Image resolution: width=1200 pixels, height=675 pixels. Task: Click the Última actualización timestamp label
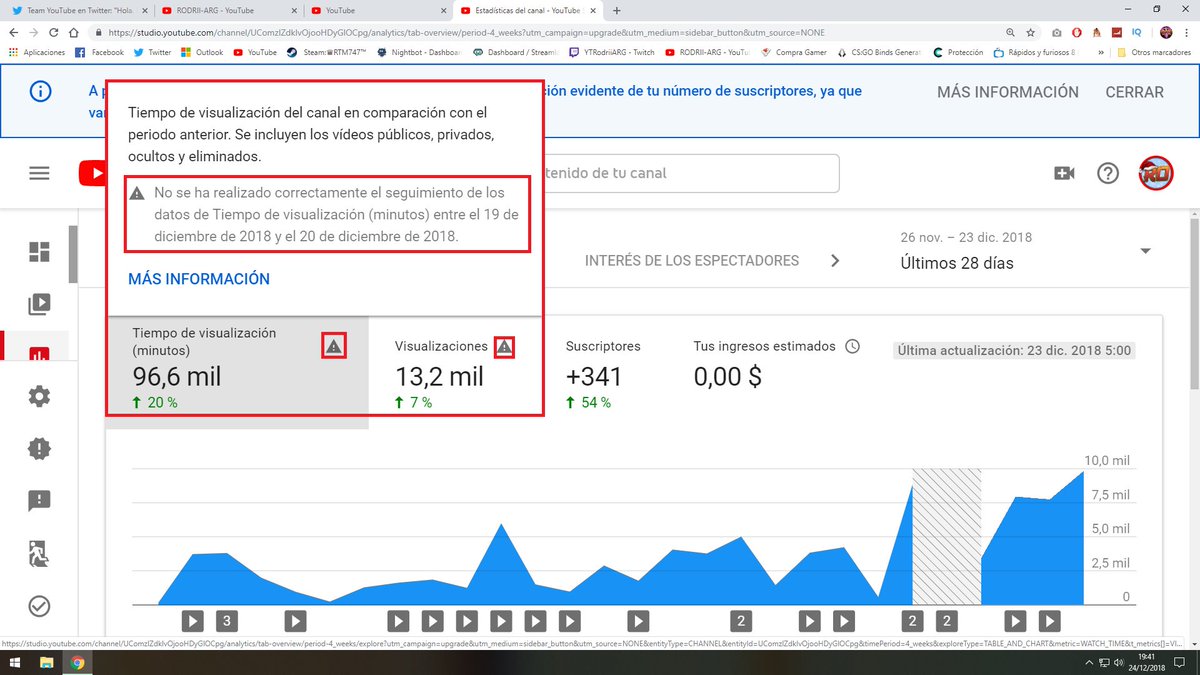point(1014,351)
